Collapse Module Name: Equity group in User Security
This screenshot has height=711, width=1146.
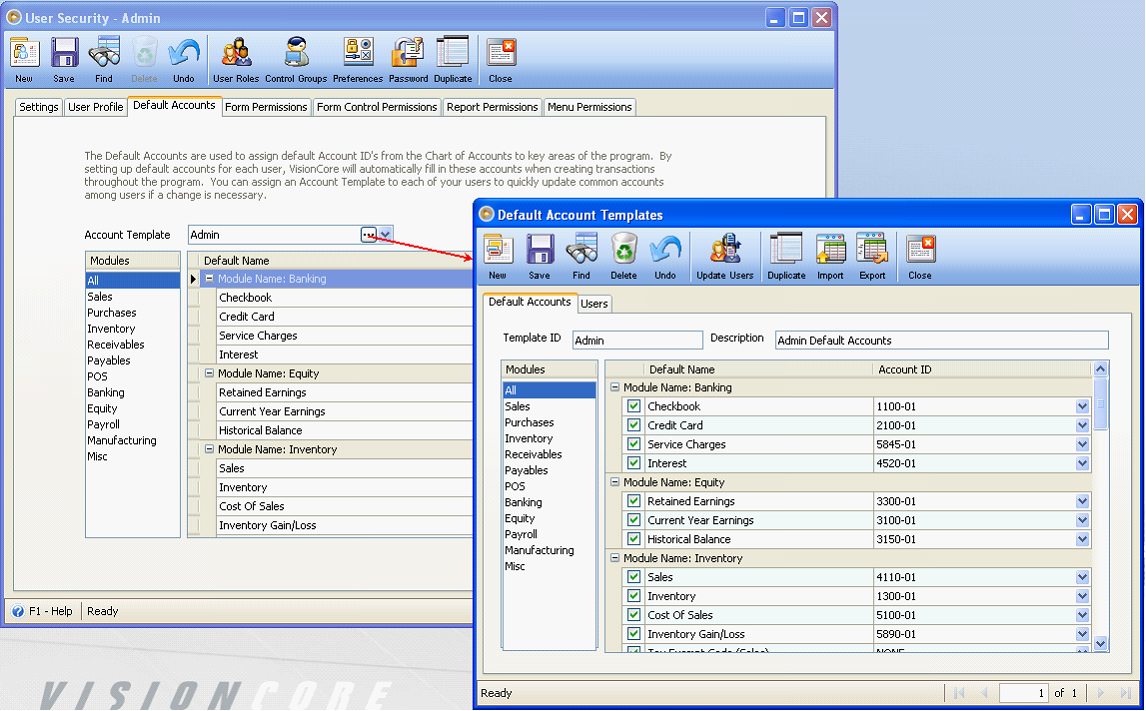pos(209,373)
